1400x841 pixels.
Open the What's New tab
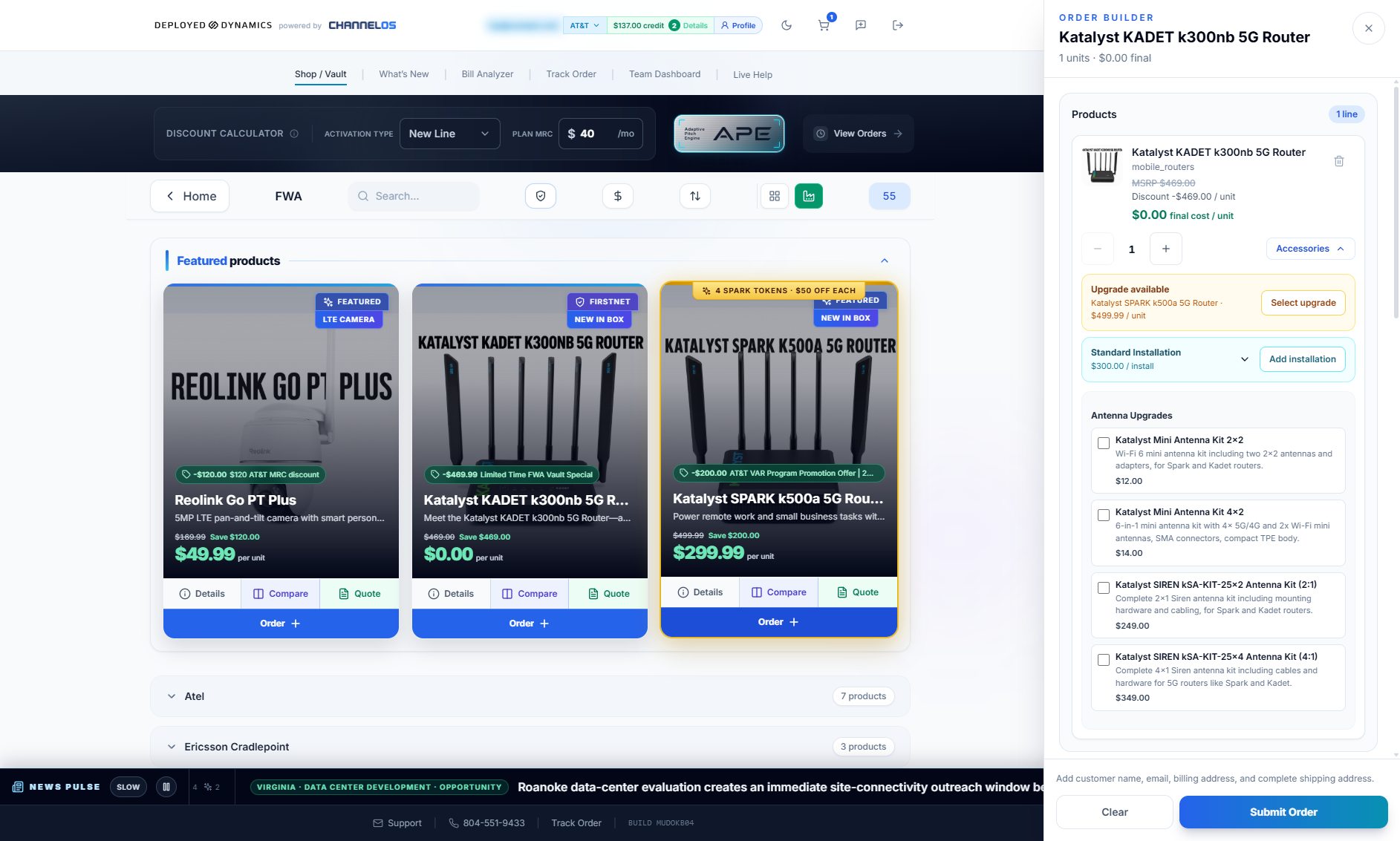pyautogui.click(x=404, y=74)
